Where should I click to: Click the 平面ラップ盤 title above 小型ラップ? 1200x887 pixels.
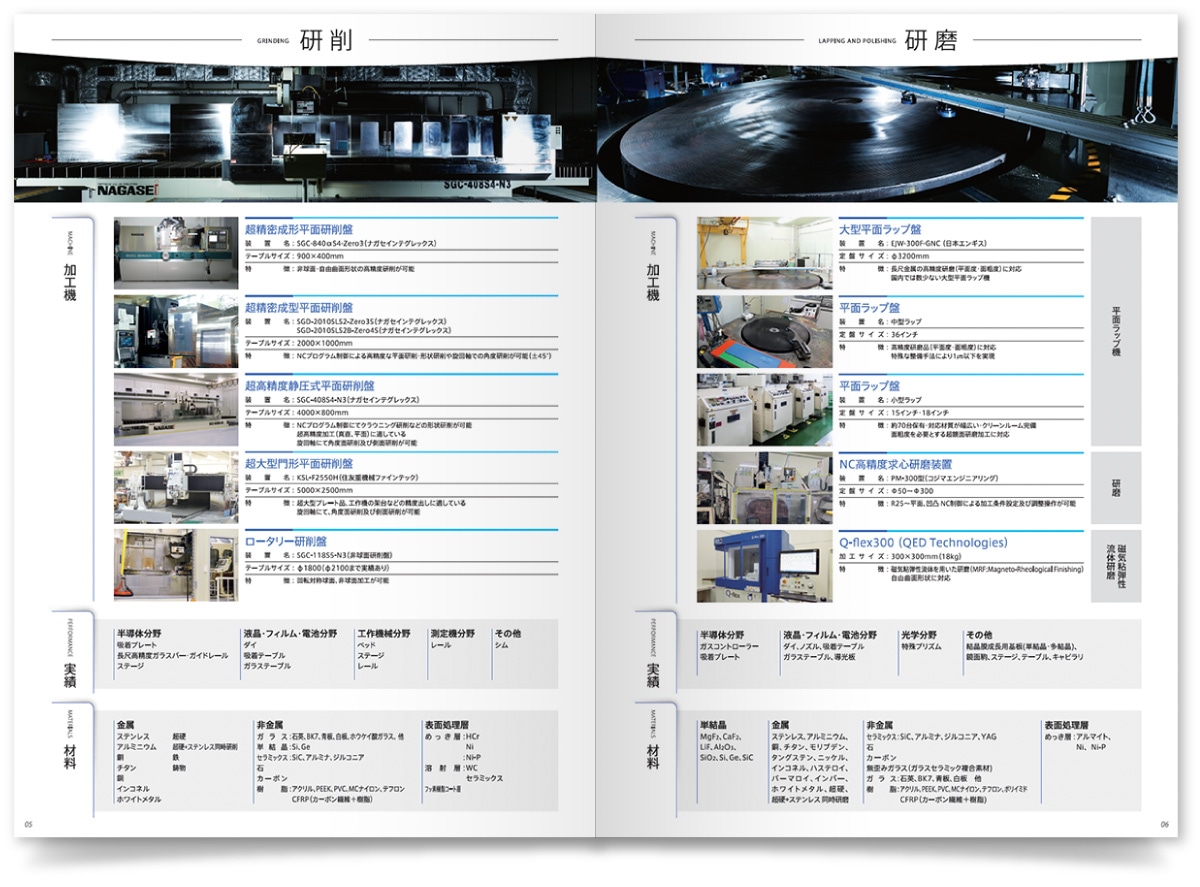(x=869, y=385)
